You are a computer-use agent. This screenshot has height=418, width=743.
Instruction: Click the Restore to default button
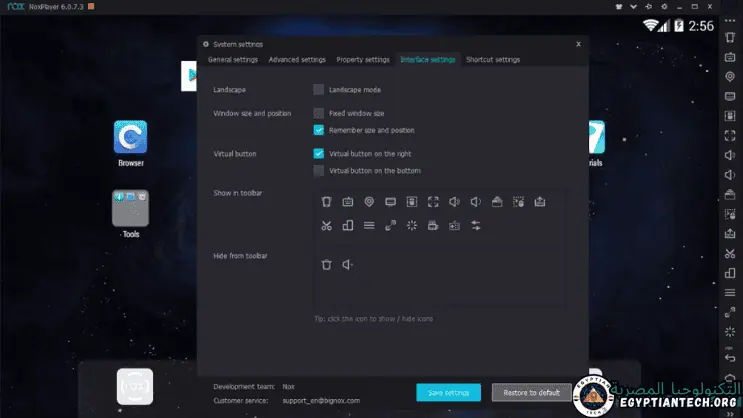(531, 392)
